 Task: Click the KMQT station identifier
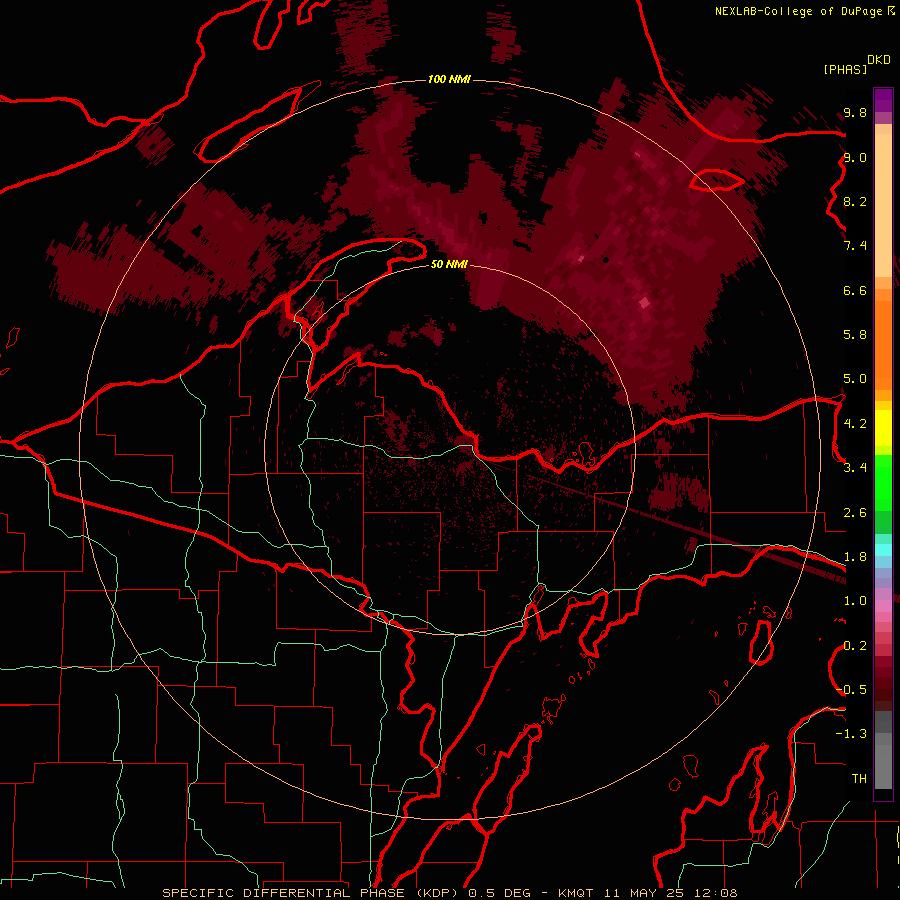coord(575,893)
